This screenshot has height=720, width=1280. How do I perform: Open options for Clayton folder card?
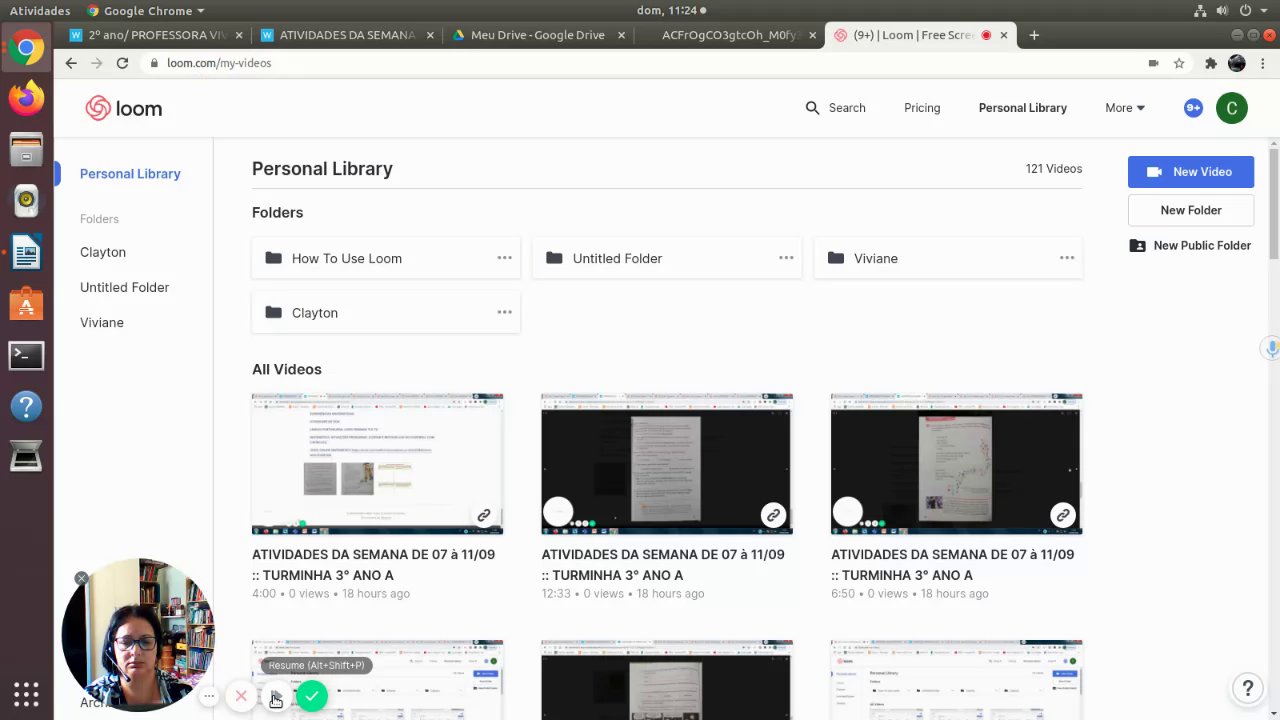click(x=504, y=312)
